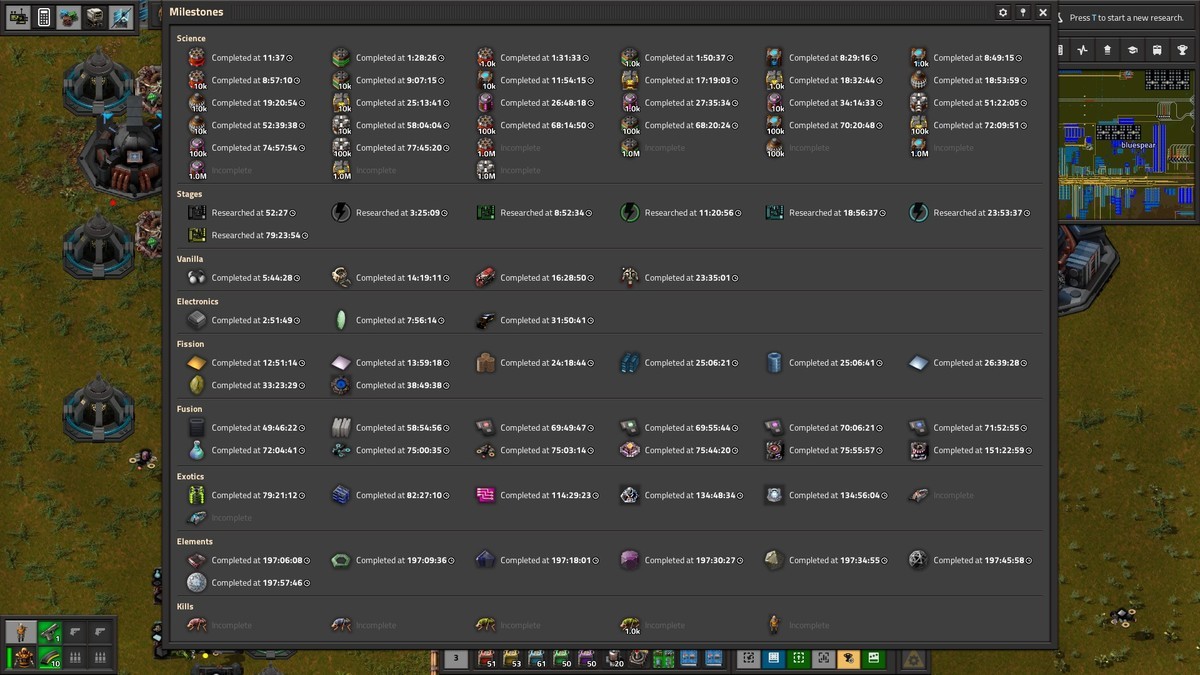Select ammo slot showing 10
The width and height of the screenshot is (1200, 675).
tap(50, 658)
